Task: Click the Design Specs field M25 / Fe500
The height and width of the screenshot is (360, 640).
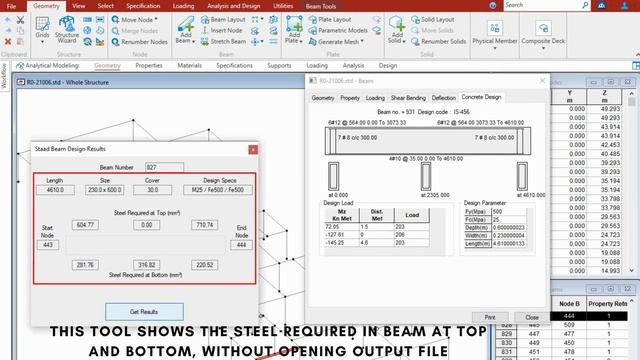Action: pos(218,190)
